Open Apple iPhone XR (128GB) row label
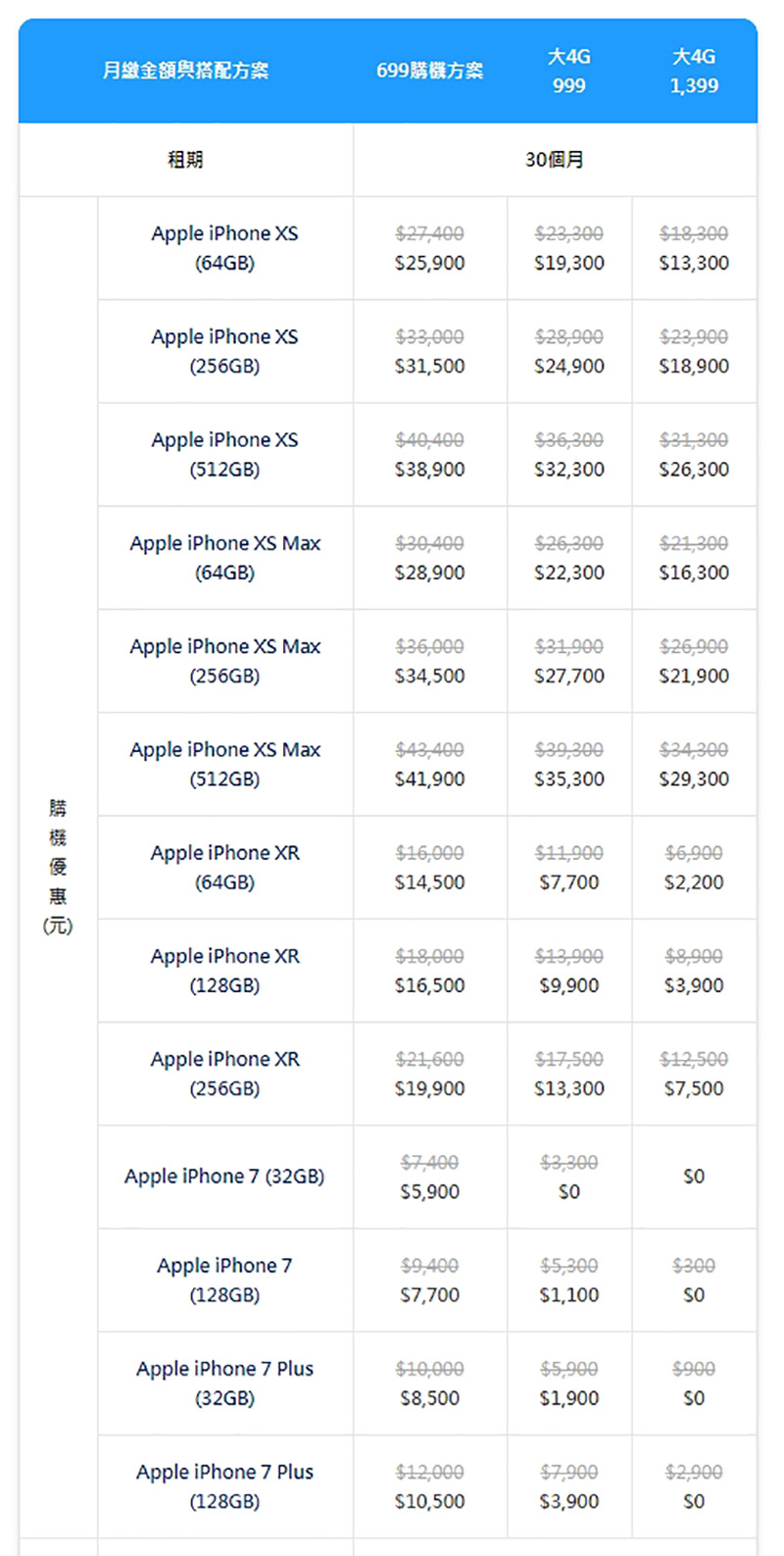 click(x=224, y=971)
